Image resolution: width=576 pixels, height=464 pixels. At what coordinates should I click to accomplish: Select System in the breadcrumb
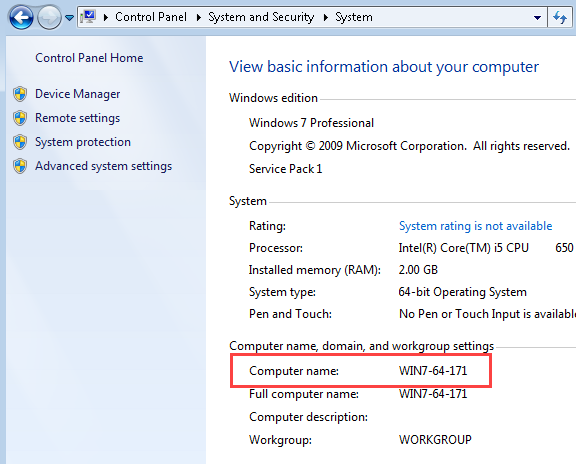pyautogui.click(x=354, y=17)
